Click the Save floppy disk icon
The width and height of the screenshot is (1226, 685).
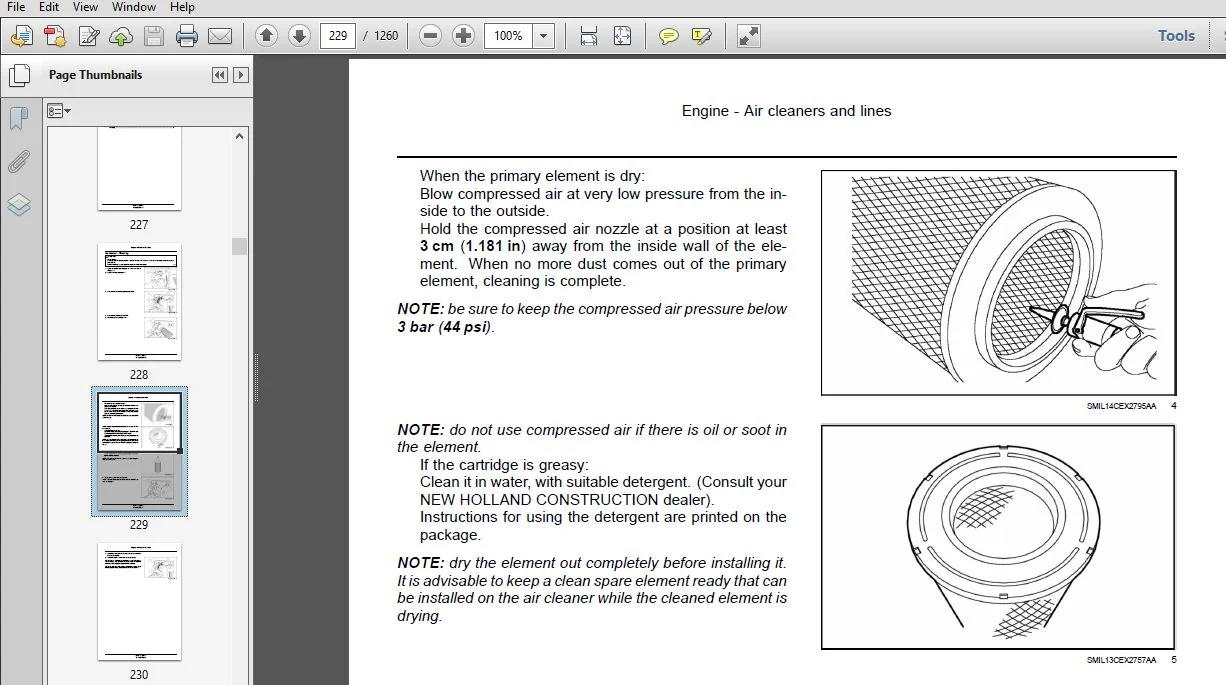(x=154, y=37)
